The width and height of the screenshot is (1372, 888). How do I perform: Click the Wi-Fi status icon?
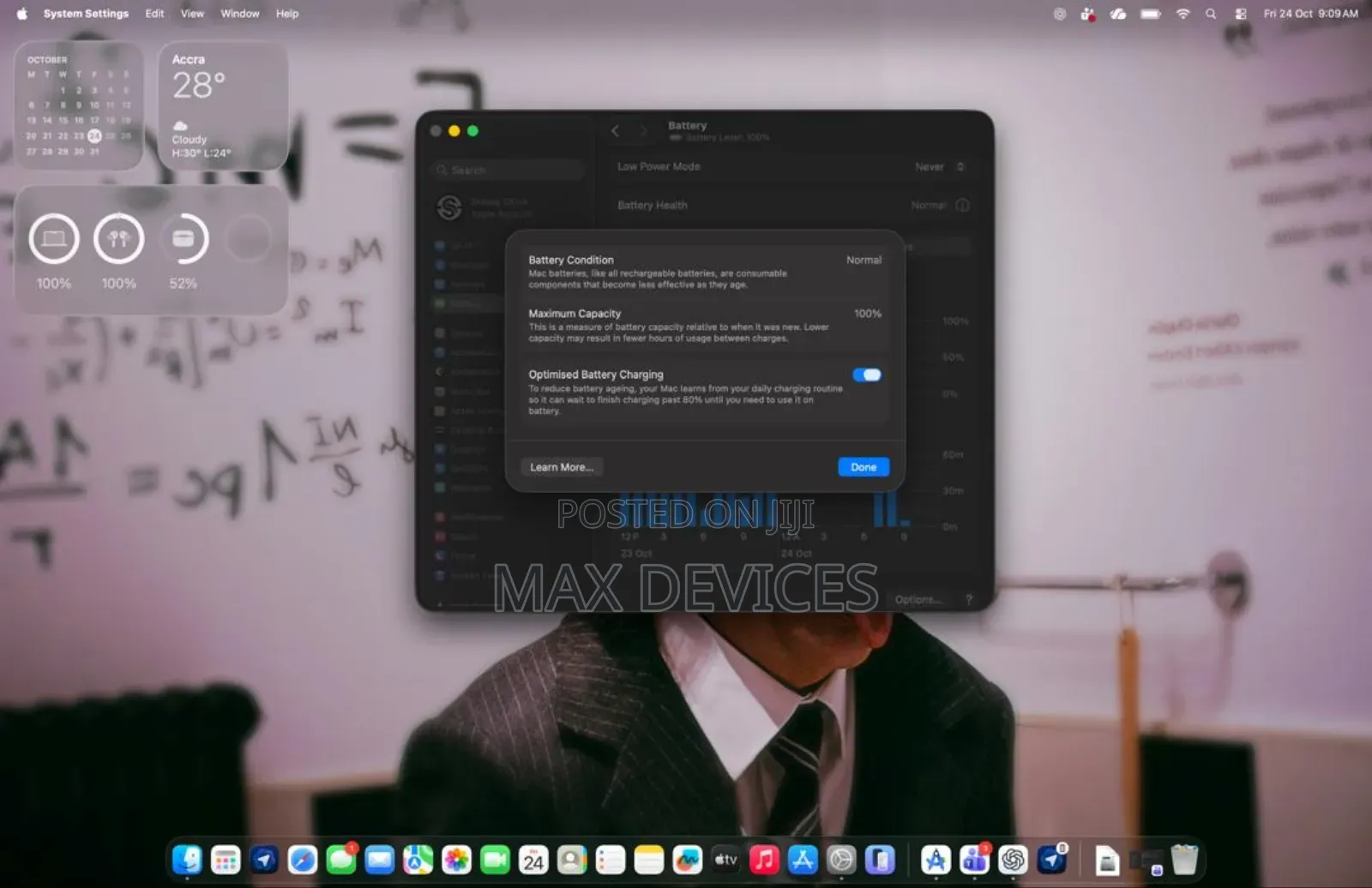click(x=1182, y=14)
